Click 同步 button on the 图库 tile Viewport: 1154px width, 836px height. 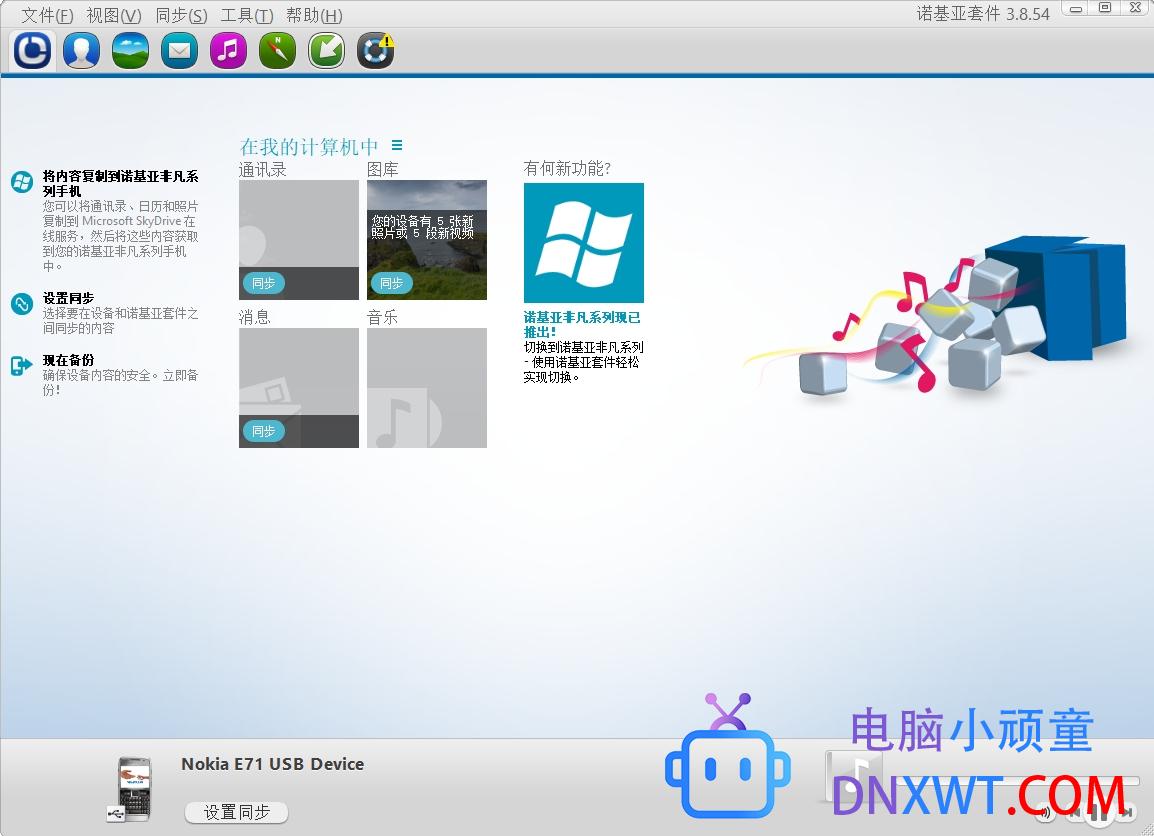click(392, 283)
